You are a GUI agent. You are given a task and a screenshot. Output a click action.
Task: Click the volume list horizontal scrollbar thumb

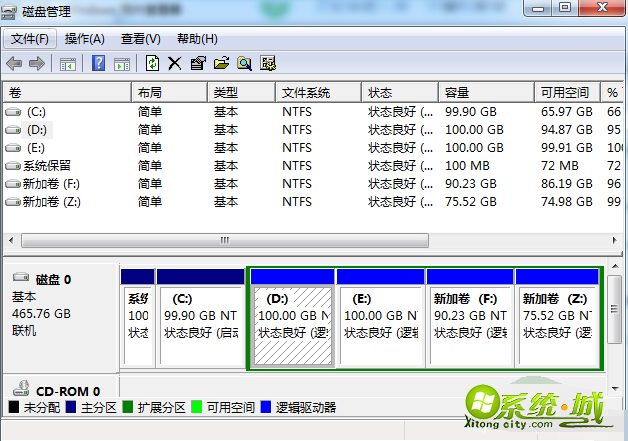pos(225,240)
